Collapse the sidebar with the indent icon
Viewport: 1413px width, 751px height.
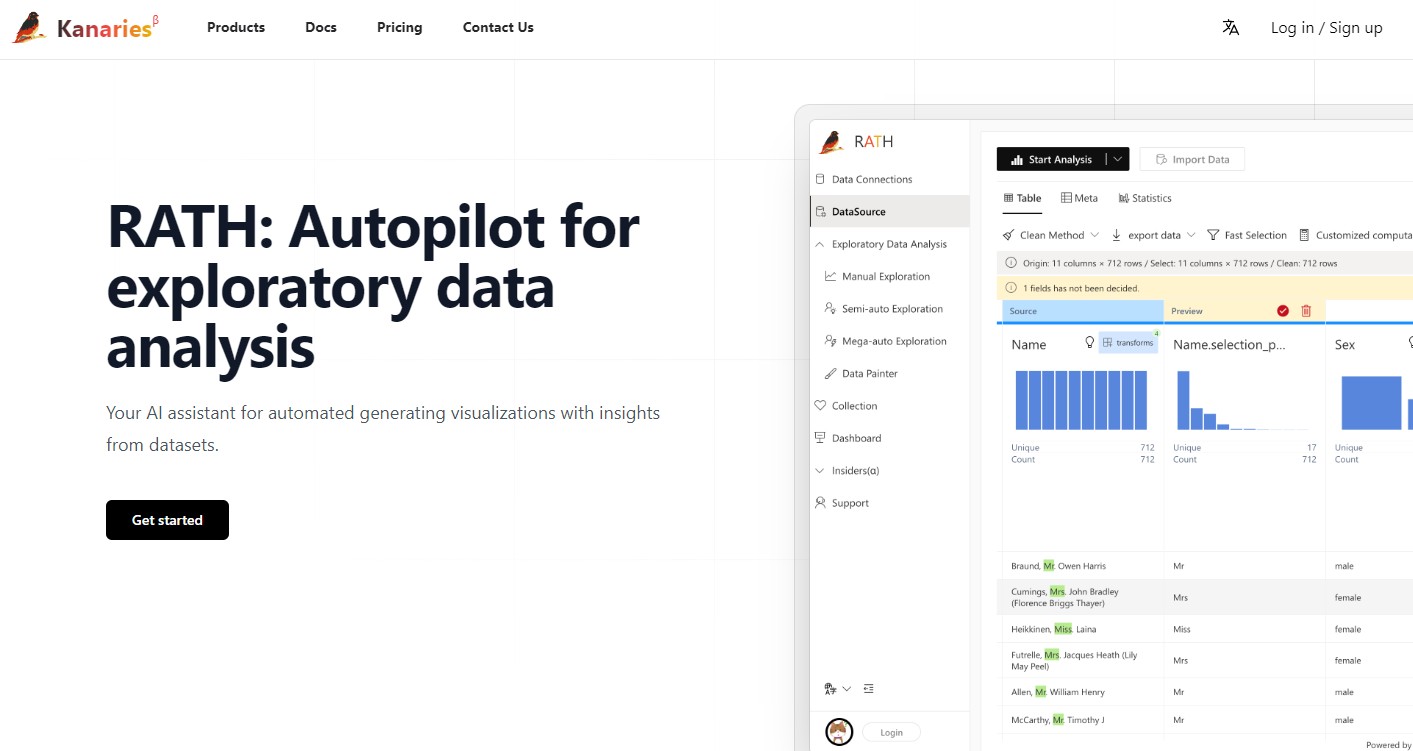pos(868,688)
